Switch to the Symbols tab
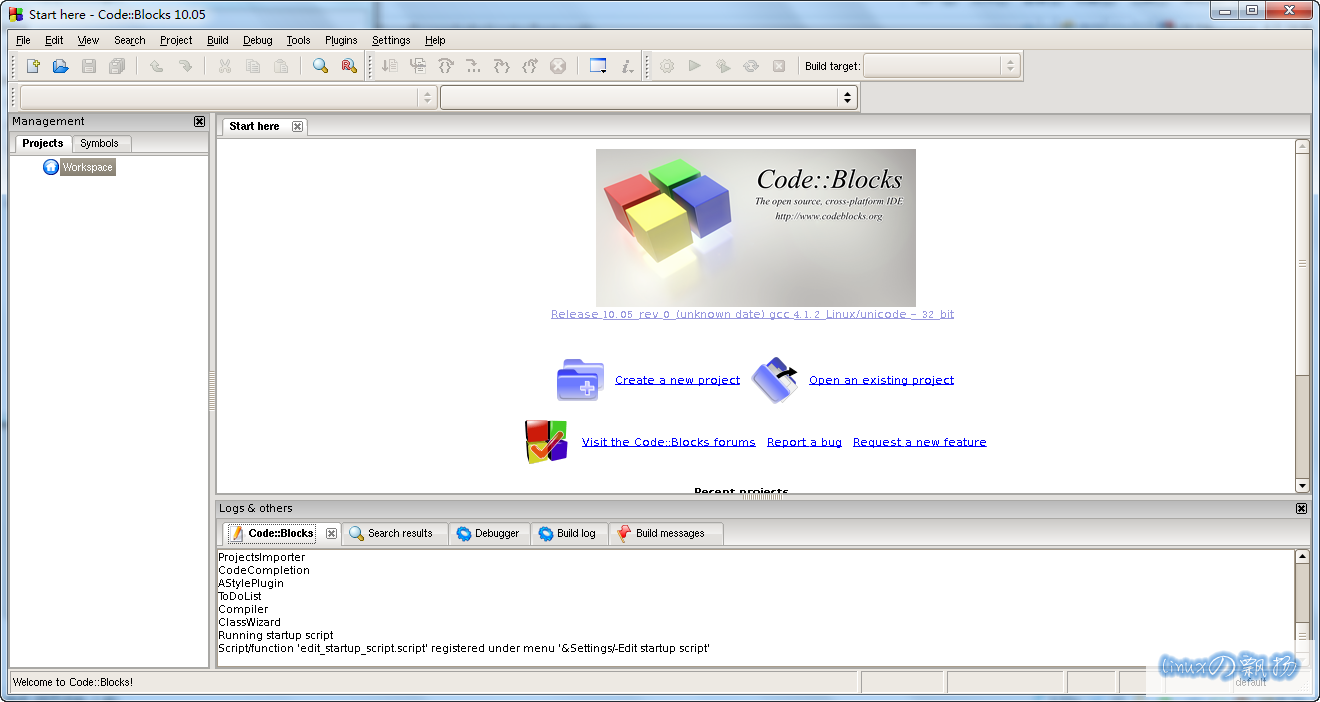 99,143
